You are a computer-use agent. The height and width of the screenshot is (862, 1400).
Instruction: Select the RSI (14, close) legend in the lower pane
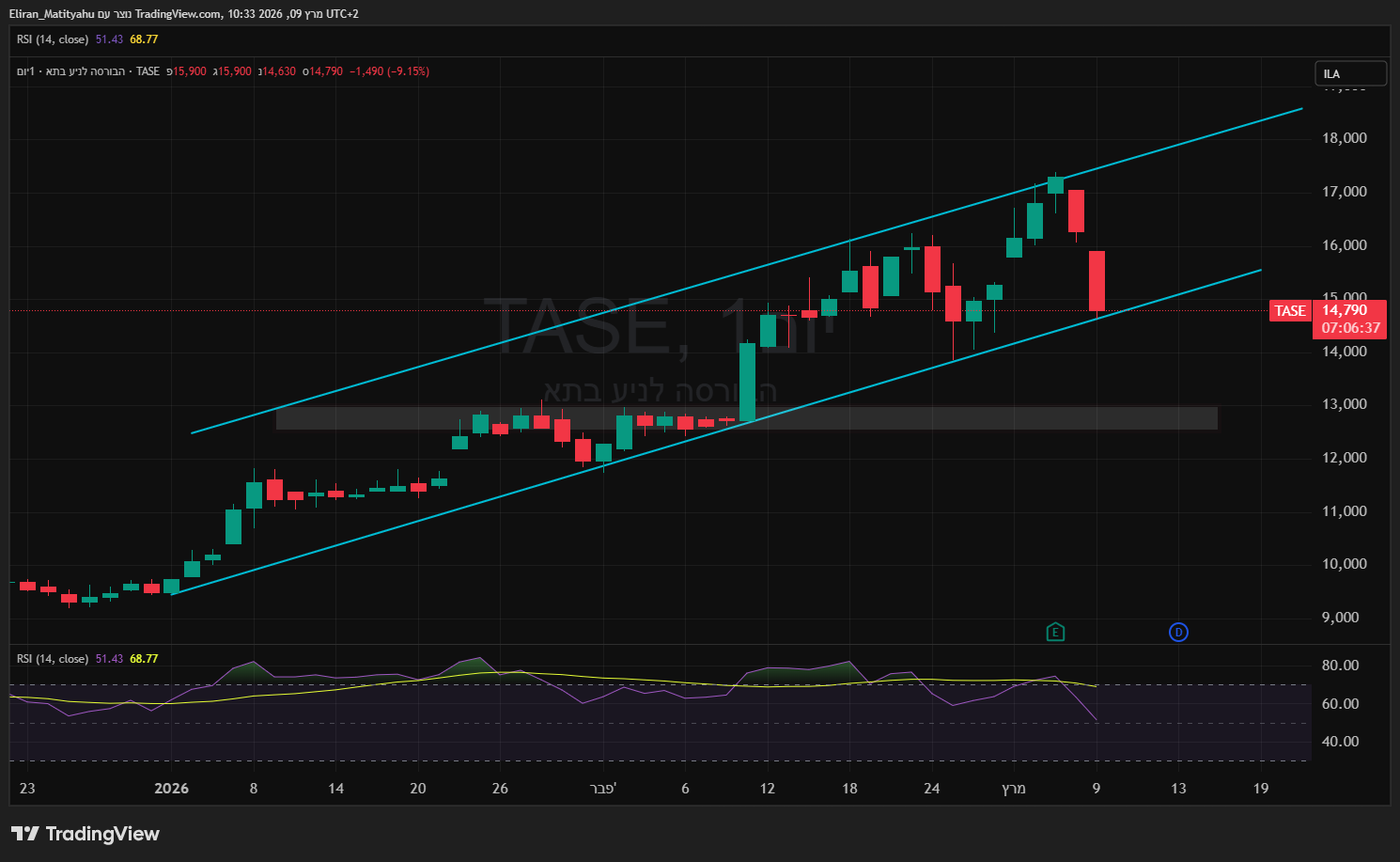(x=53, y=659)
